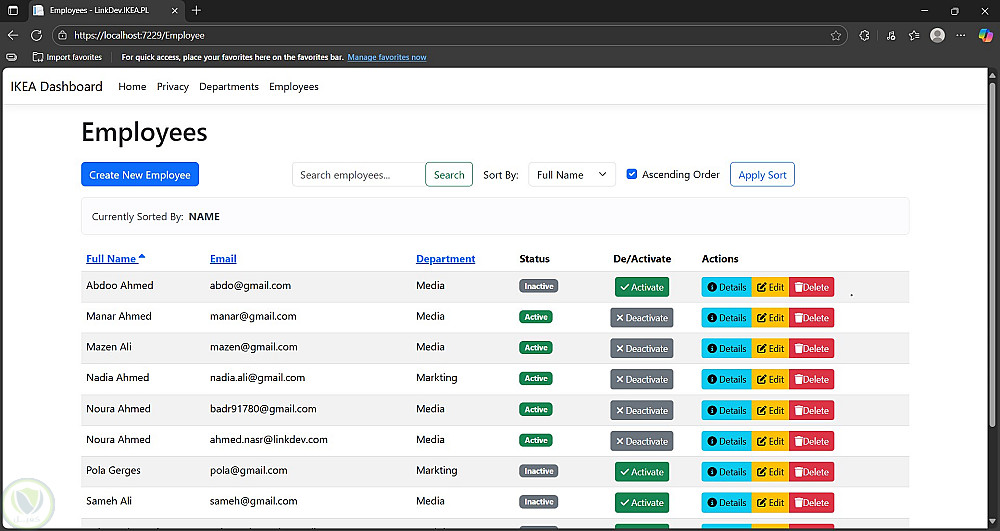This screenshot has height=531, width=1000.
Task: Toggle the Ascending Order checkbox
Action: (632, 174)
